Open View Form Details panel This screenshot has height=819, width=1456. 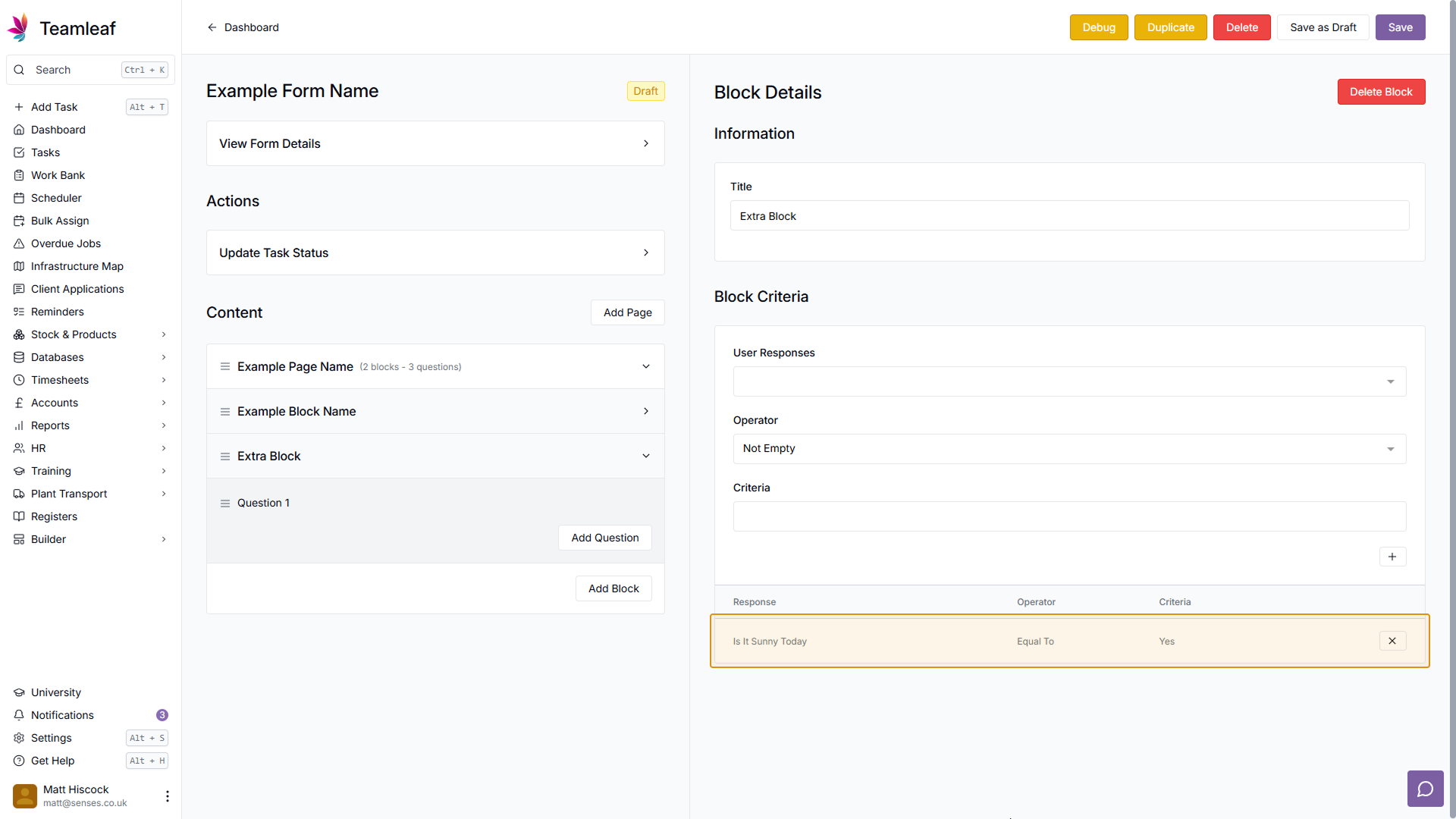tap(435, 143)
